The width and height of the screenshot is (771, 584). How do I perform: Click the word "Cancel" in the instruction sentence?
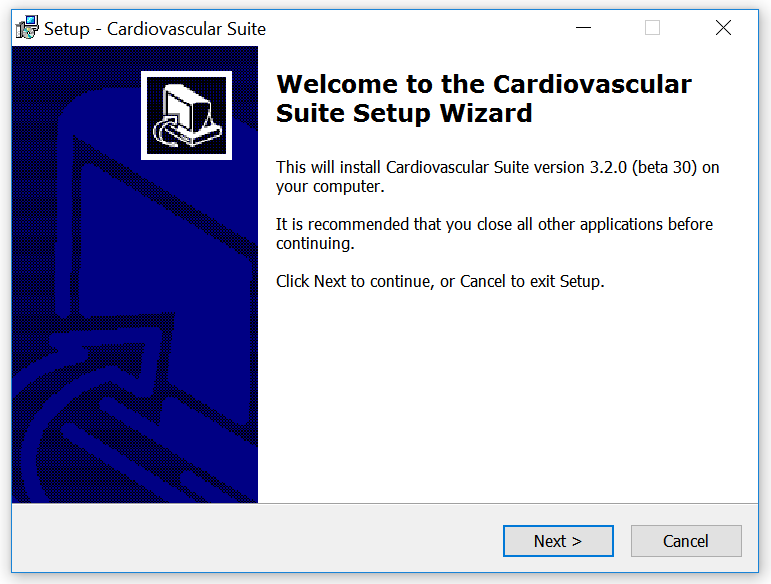click(483, 281)
